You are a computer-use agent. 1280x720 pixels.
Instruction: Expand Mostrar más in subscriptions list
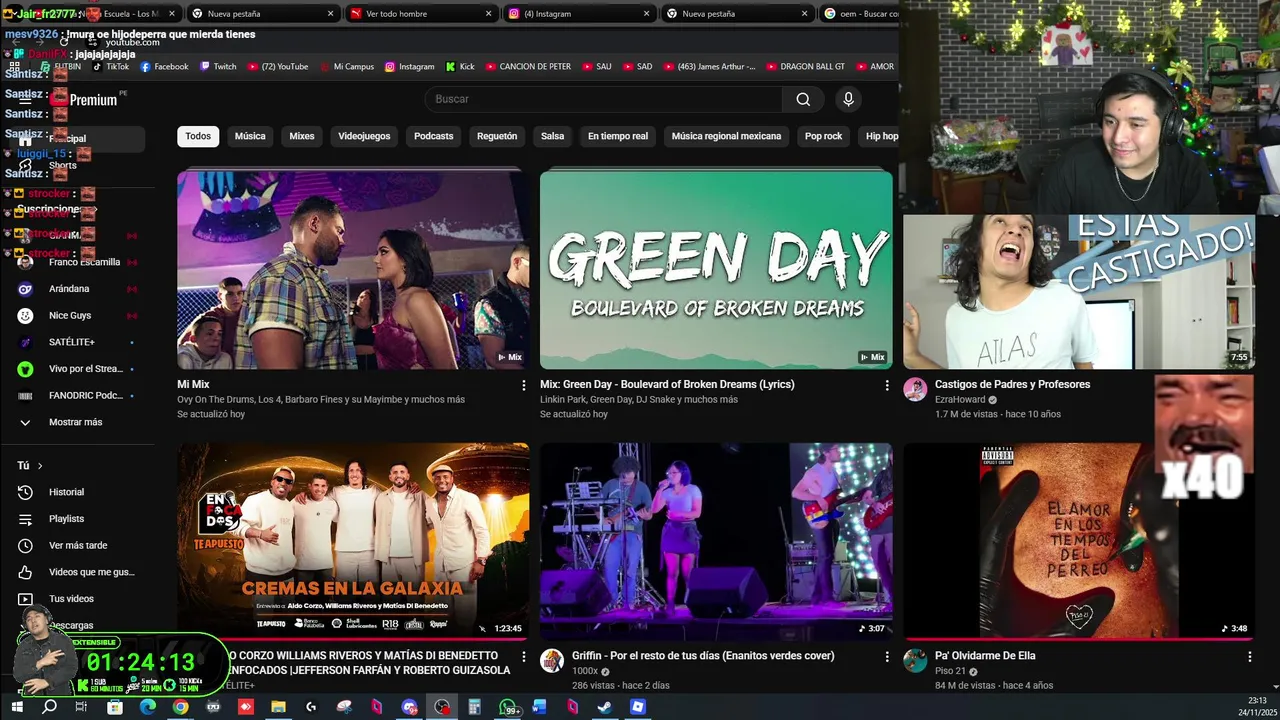pyautogui.click(x=77, y=422)
